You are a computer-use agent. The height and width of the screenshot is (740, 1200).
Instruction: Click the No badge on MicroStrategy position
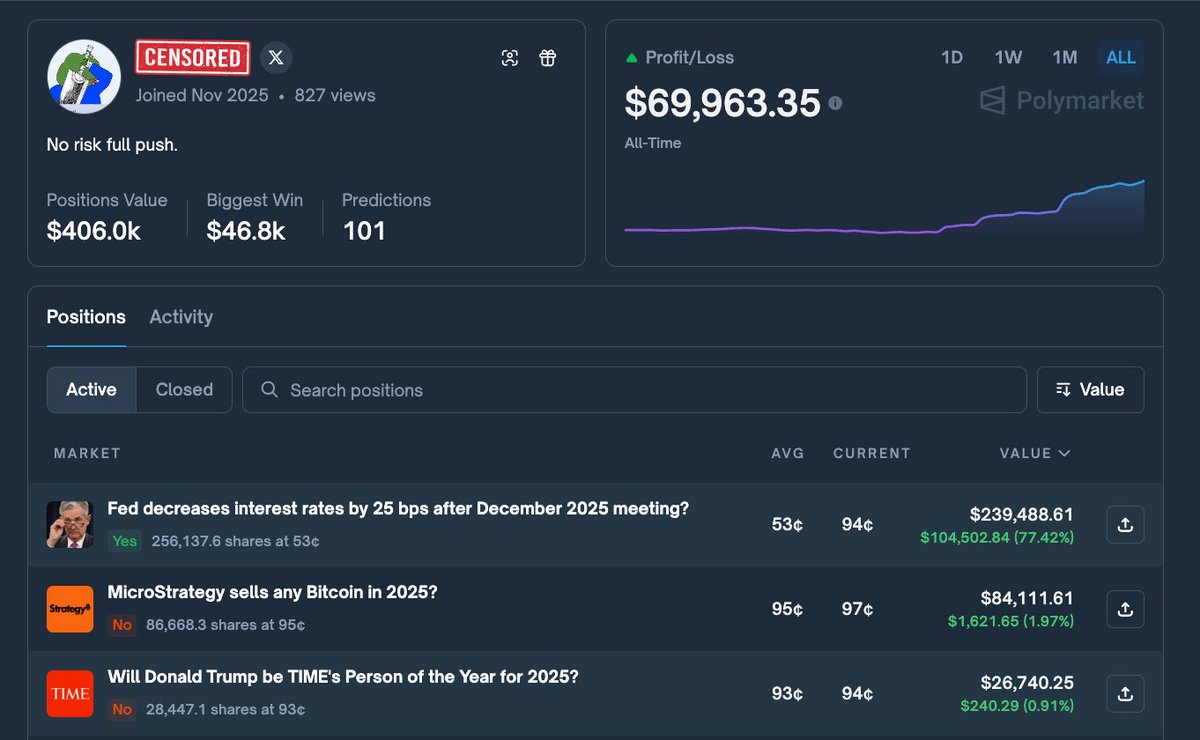pos(122,625)
